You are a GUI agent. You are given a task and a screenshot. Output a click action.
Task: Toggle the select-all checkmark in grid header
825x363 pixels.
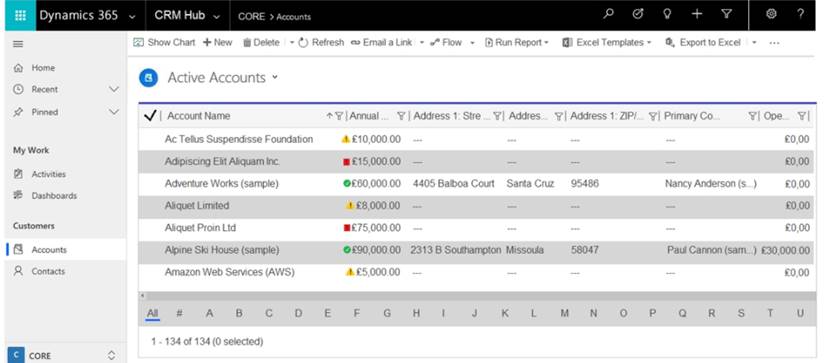click(x=150, y=116)
